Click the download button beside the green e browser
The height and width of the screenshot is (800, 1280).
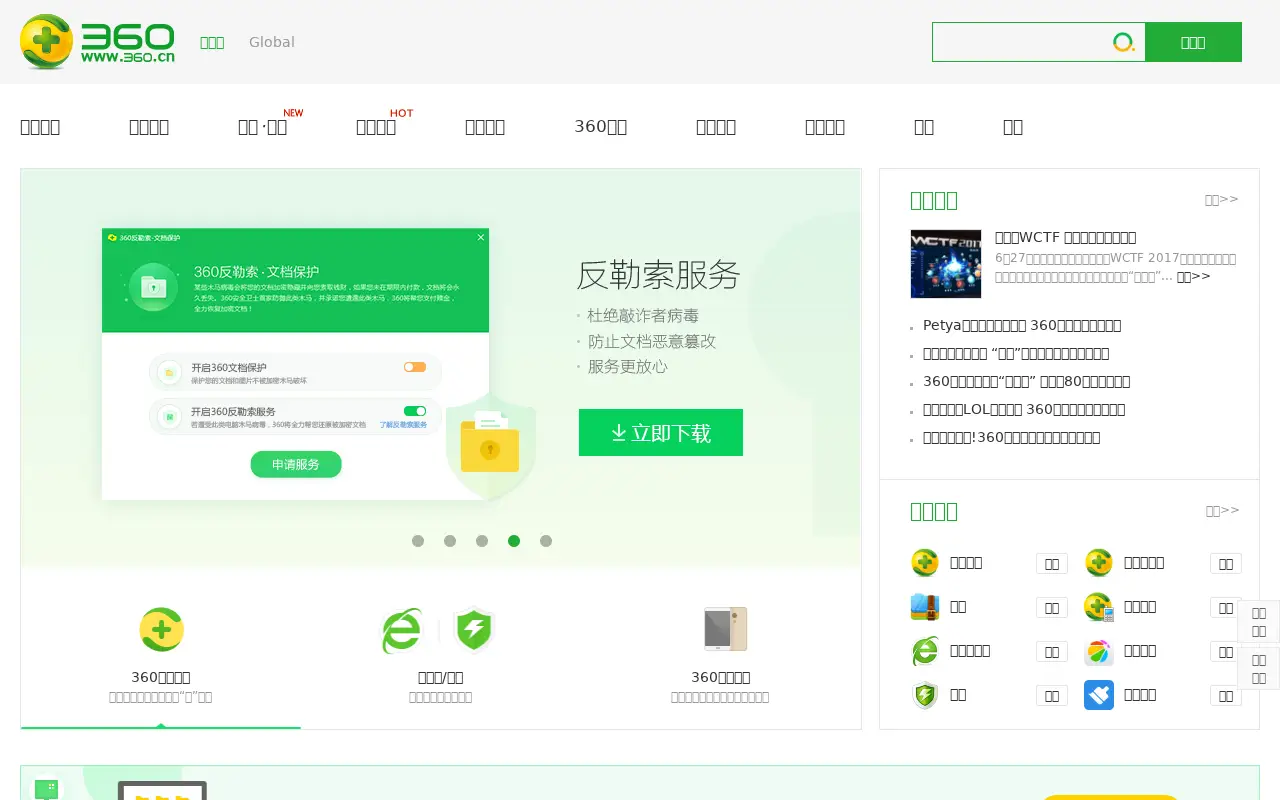point(1052,651)
